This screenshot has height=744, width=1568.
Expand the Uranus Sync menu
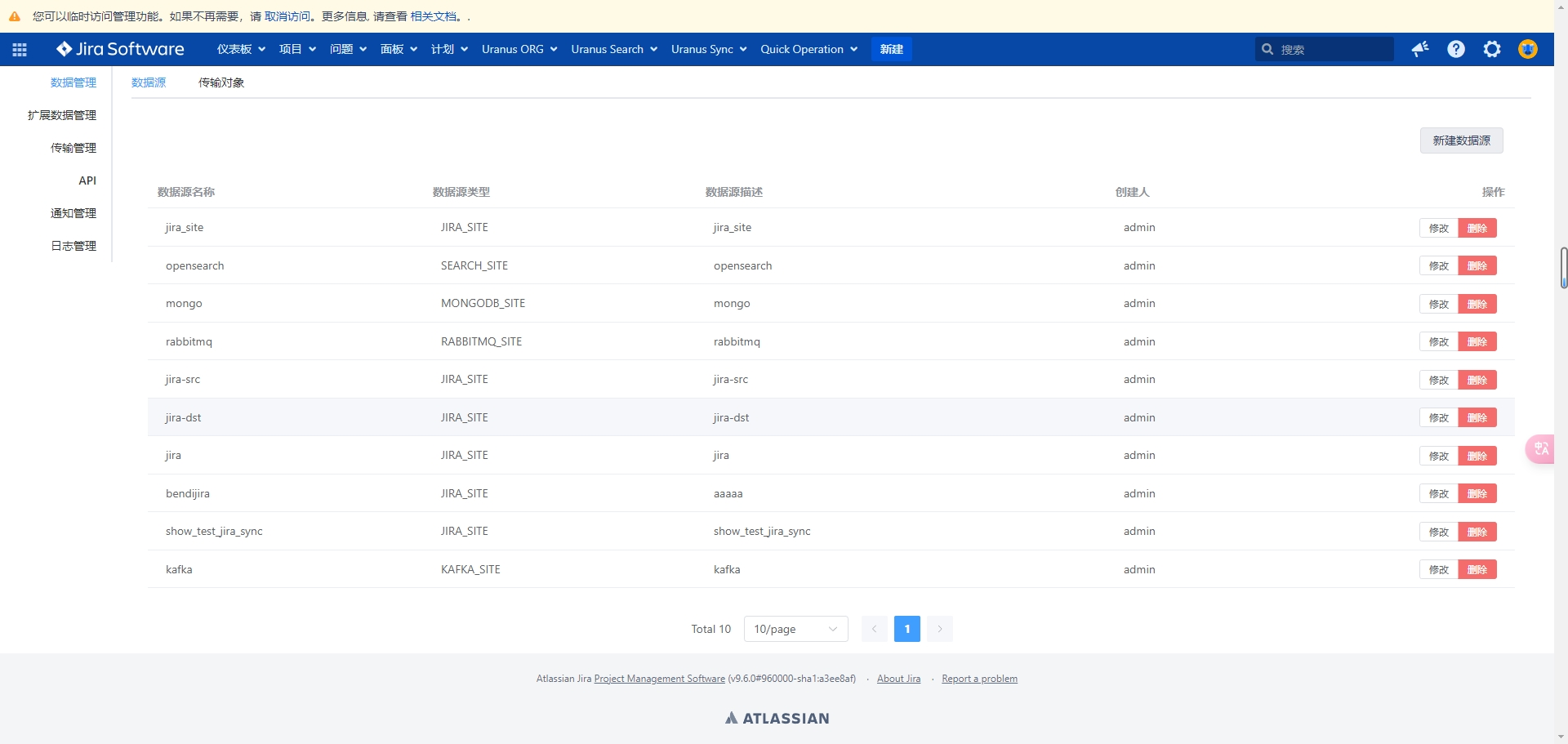[709, 49]
